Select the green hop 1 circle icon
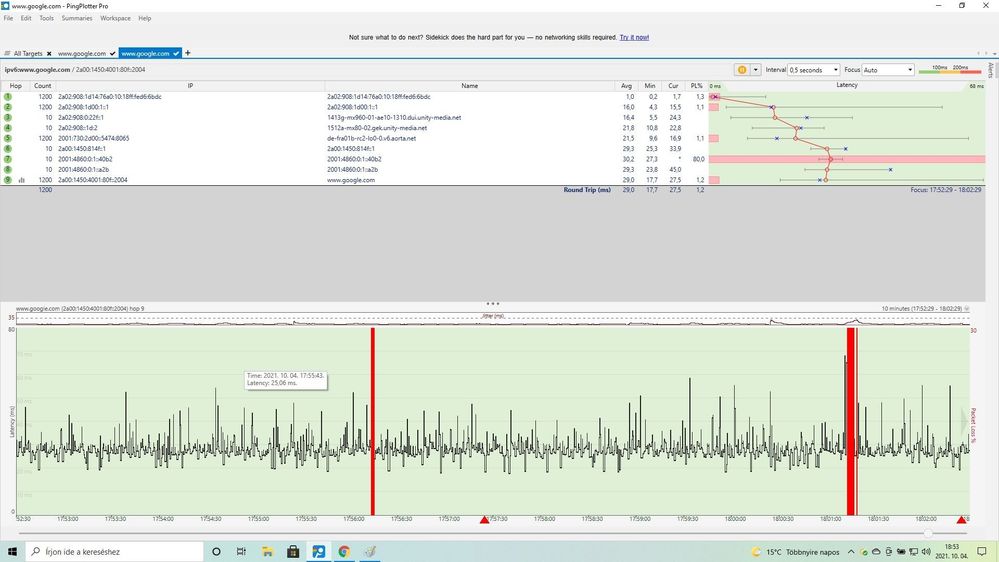This screenshot has width=999, height=562. click(x=8, y=97)
